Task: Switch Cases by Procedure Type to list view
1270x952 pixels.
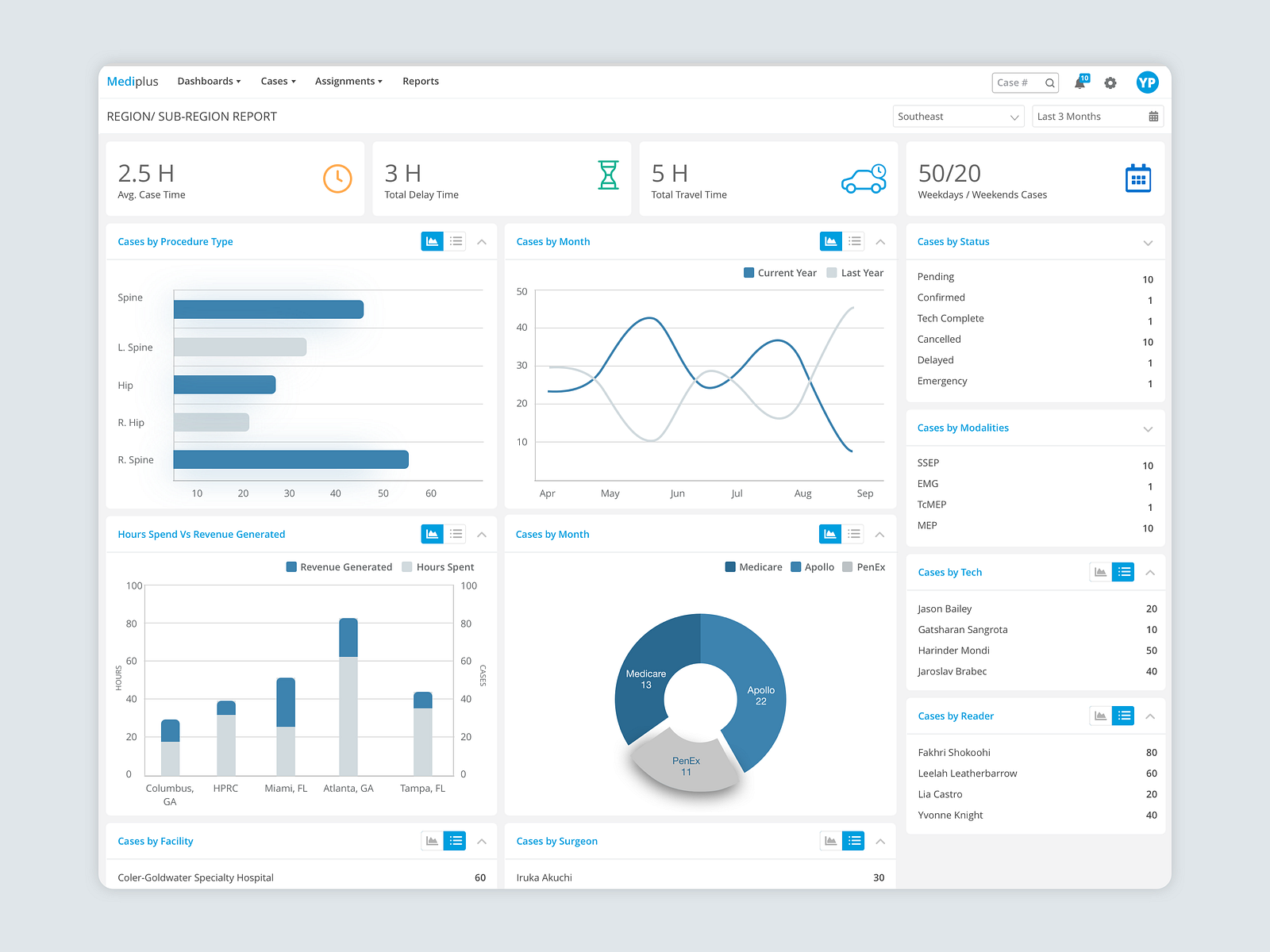Action: (x=456, y=241)
